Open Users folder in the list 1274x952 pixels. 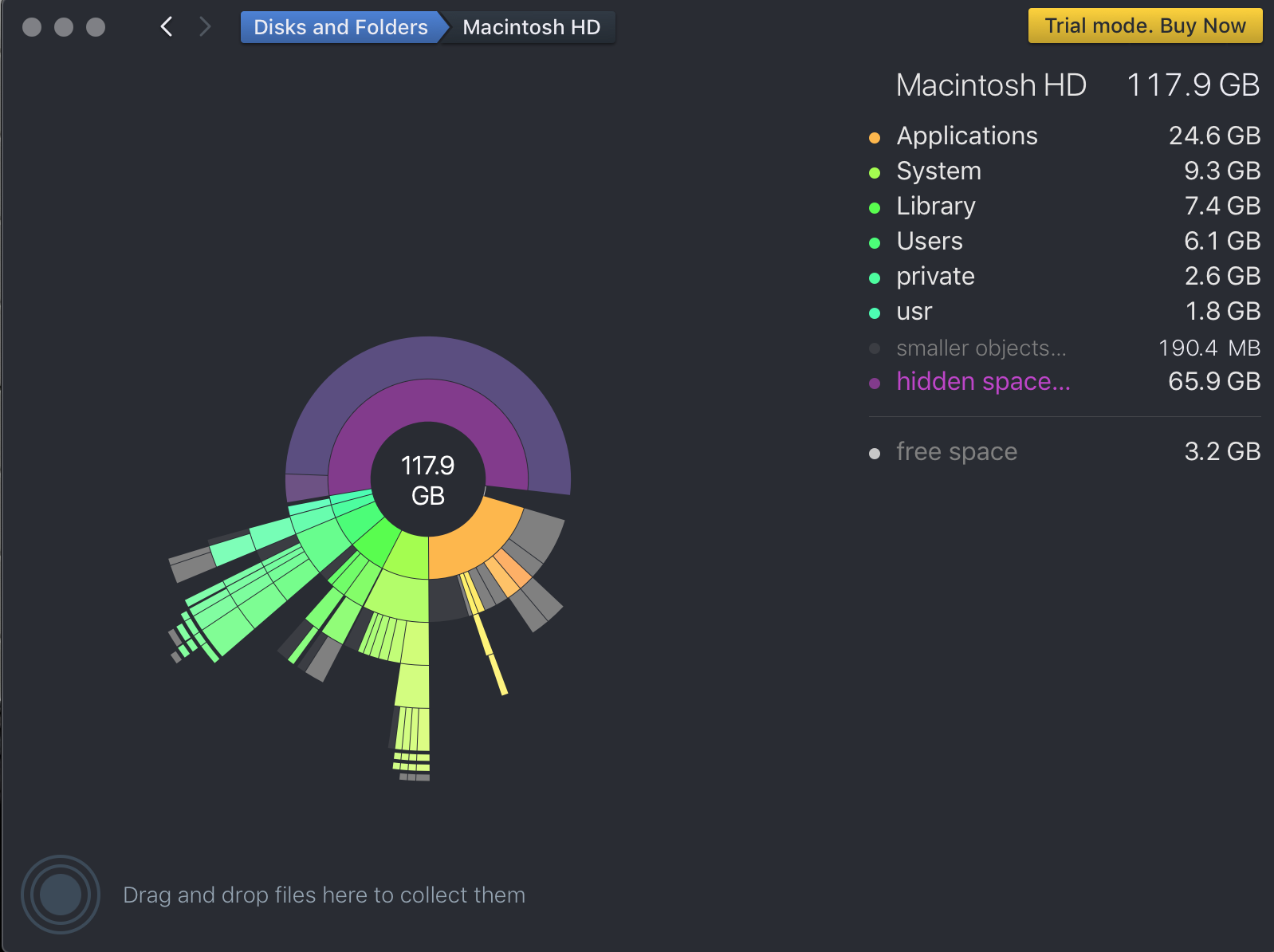tap(1064, 241)
